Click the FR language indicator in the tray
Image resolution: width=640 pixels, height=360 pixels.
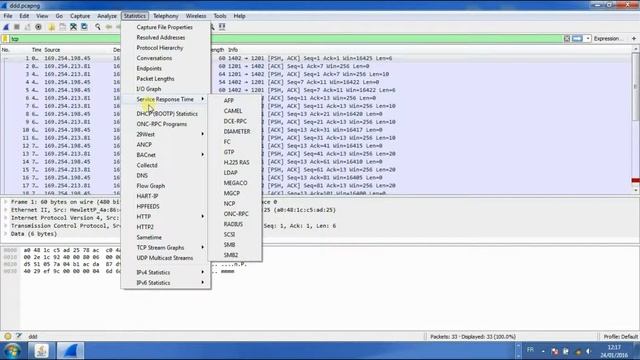[x=530, y=350]
